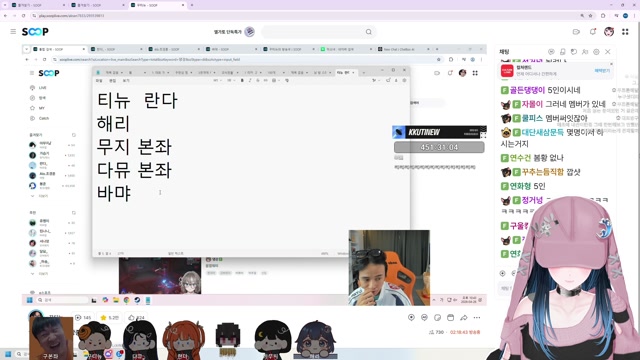Open the browser three-dot menu
640x360 pixels.
point(634,16)
